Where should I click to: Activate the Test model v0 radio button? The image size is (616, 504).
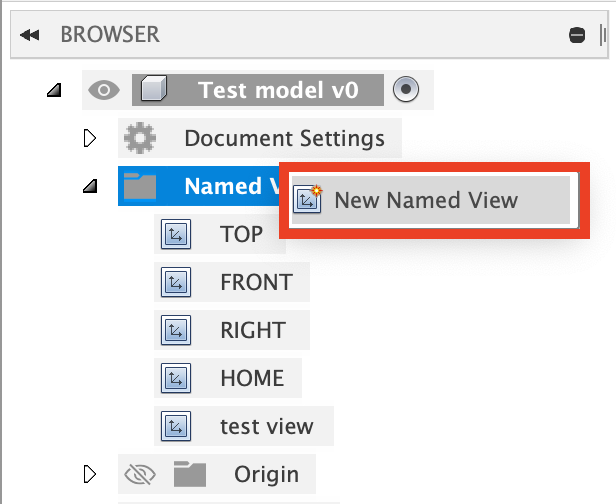click(x=405, y=90)
